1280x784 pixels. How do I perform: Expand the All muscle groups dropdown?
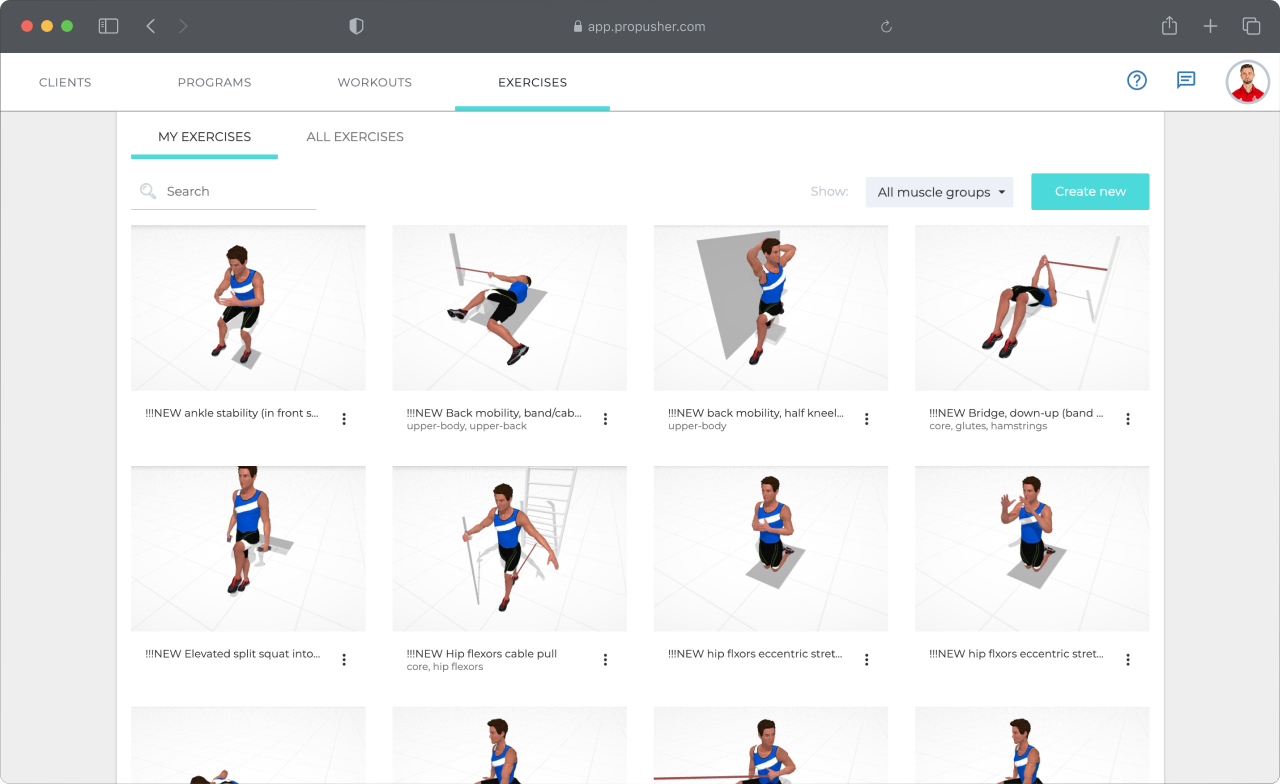pos(939,192)
